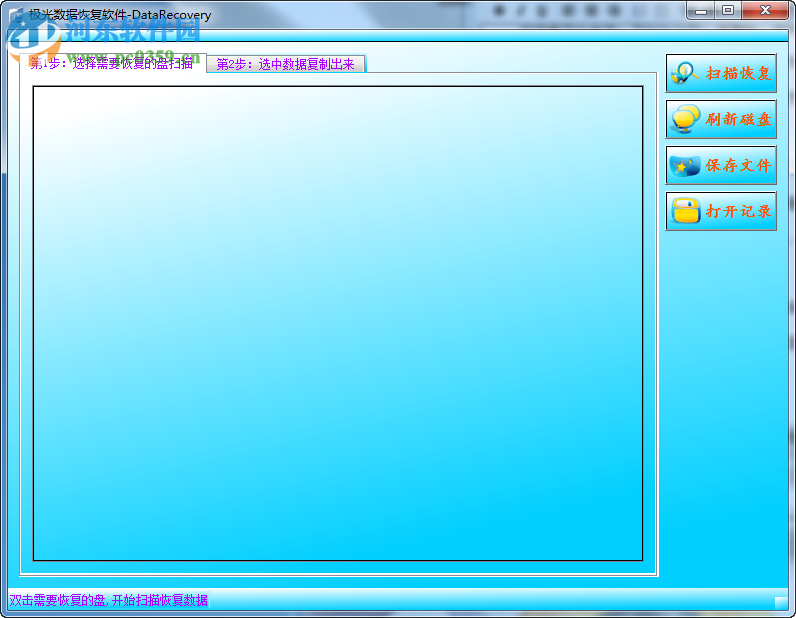796x618 pixels.
Task: Click the yellow folder icon on 打开记录
Action: click(685, 211)
